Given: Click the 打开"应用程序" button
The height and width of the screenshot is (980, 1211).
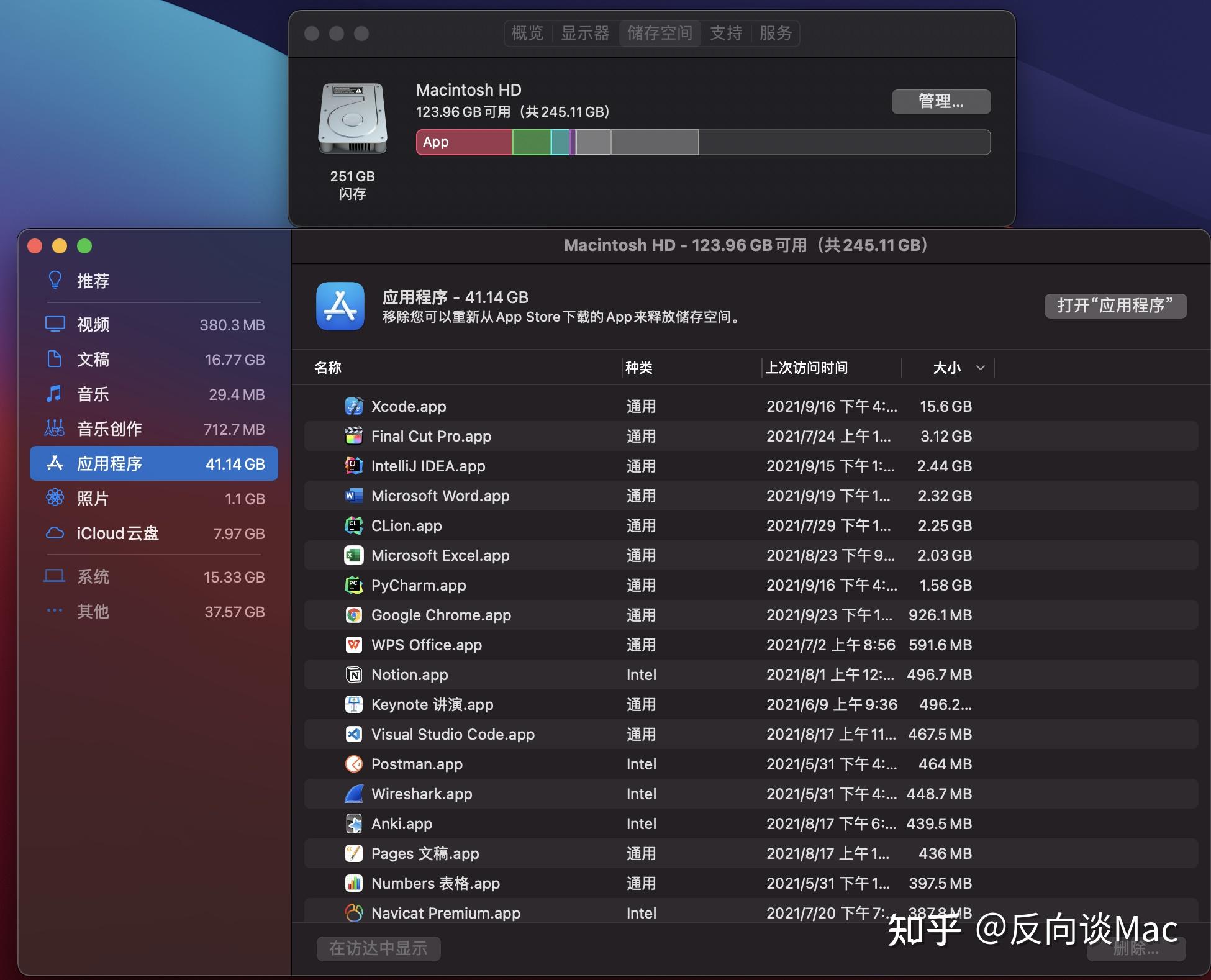Looking at the screenshot, I should [x=1115, y=306].
